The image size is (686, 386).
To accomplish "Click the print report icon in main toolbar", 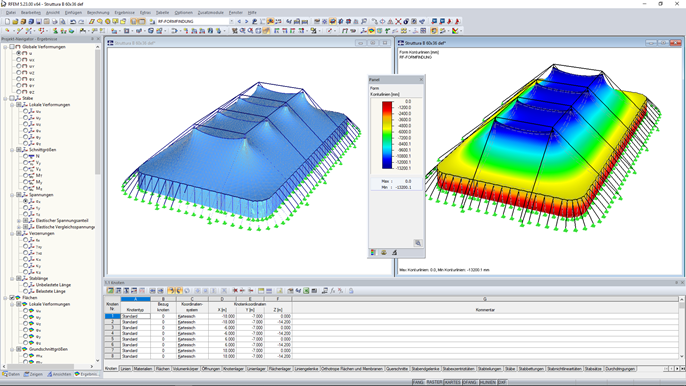I will [x=55, y=21].
